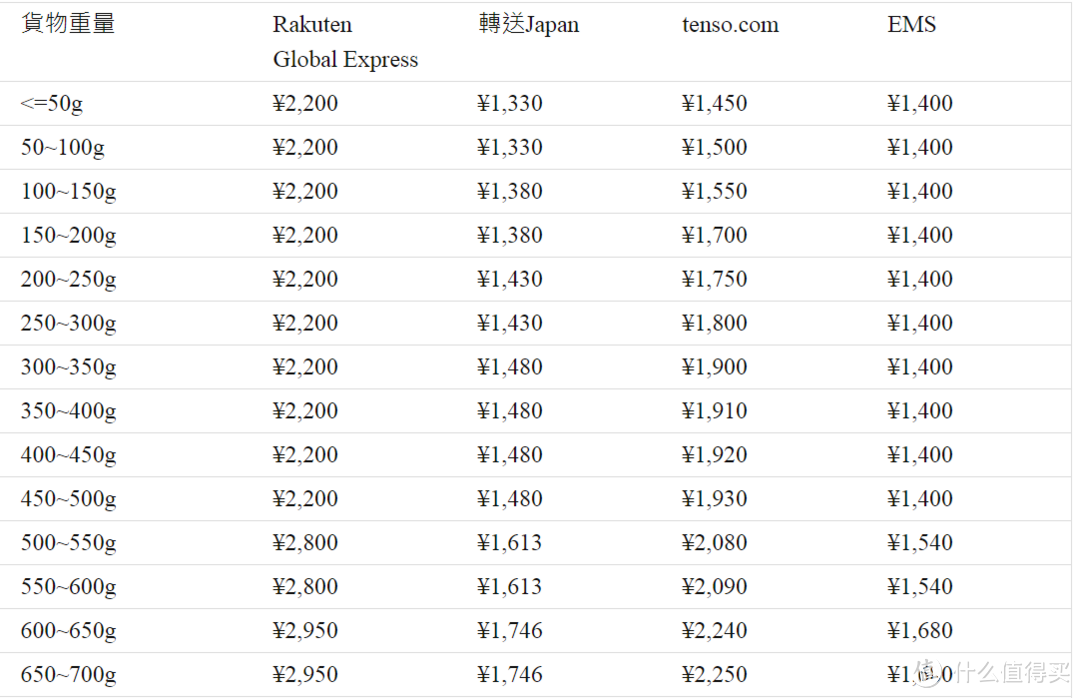The image size is (1080, 698).
Task: Select the Rakuten Global Express column header
Action: [x=345, y=41]
